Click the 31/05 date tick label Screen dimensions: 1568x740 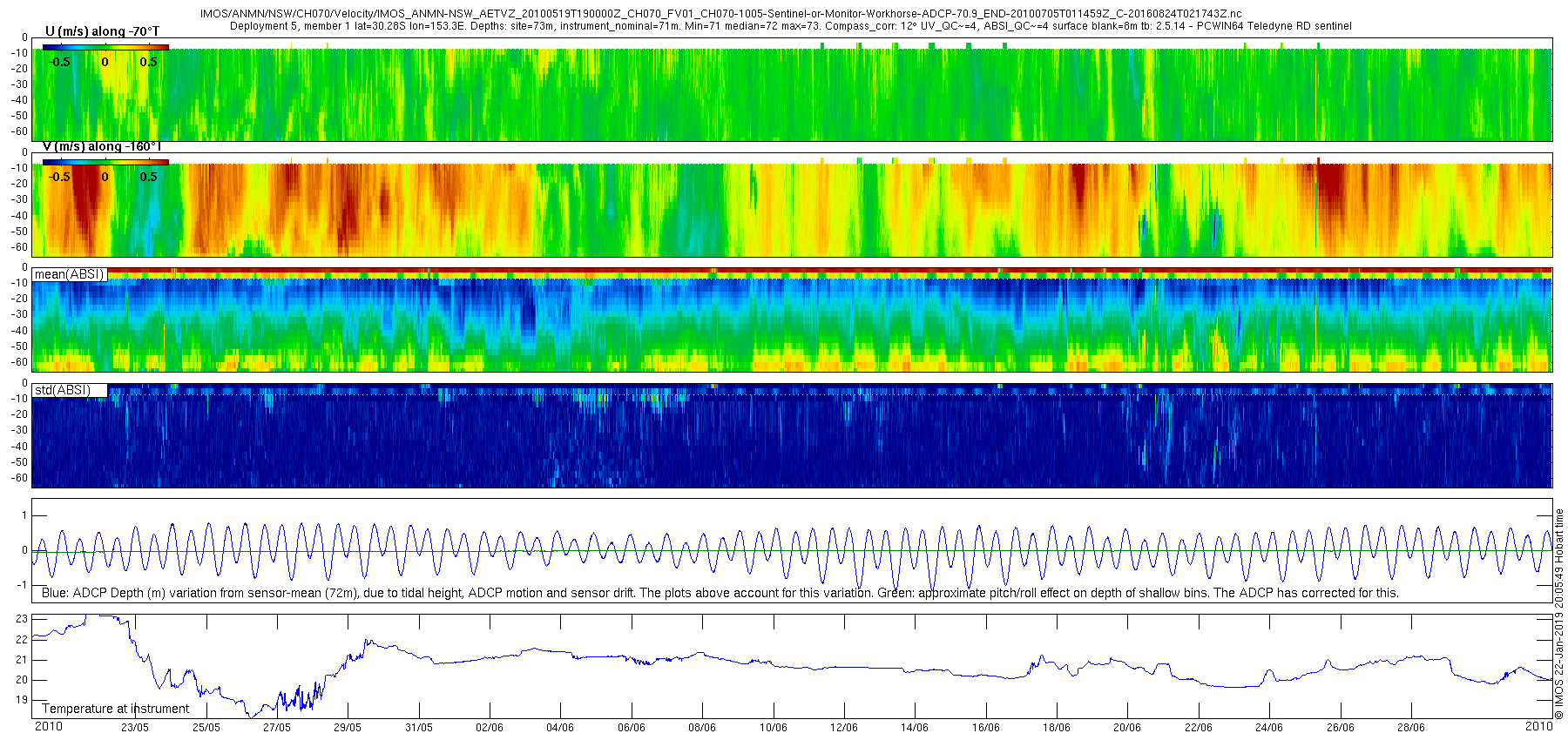pyautogui.click(x=418, y=727)
